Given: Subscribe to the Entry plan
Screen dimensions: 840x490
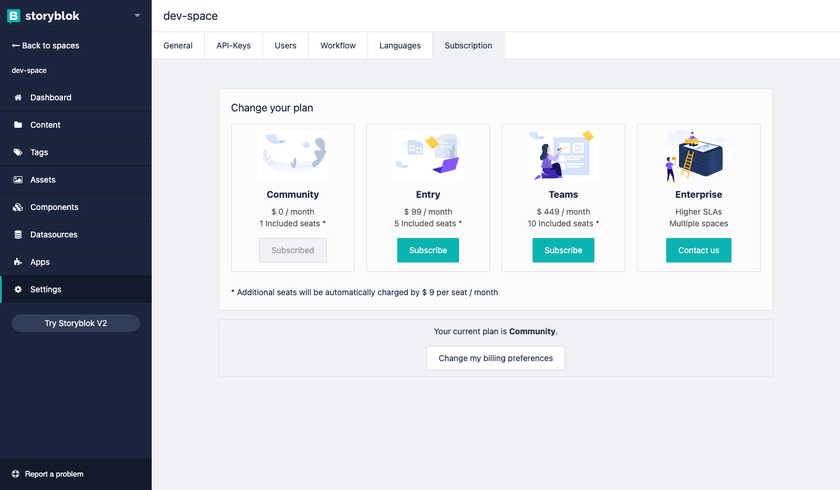Looking at the screenshot, I should pyautogui.click(x=428, y=250).
